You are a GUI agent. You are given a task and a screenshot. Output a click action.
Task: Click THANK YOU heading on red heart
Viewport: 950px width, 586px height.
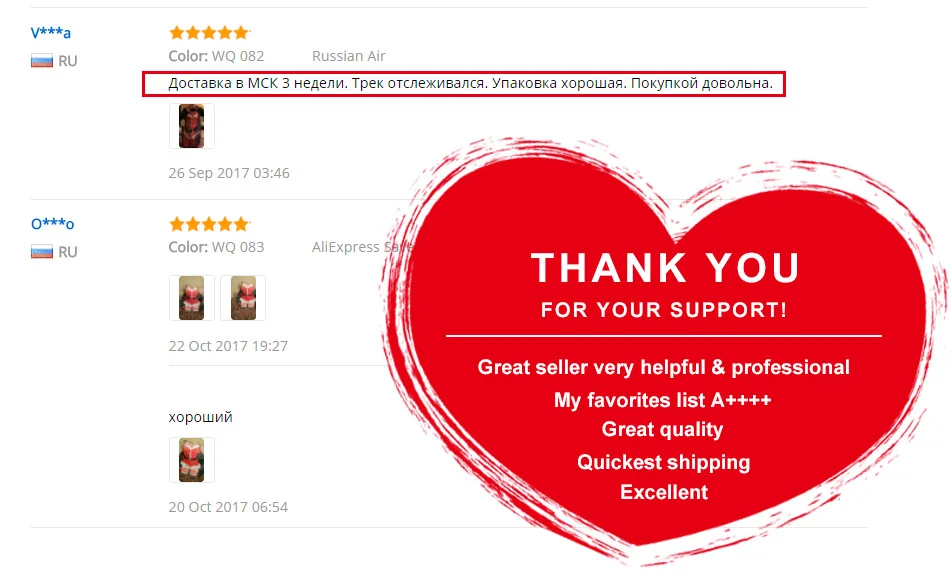[665, 268]
